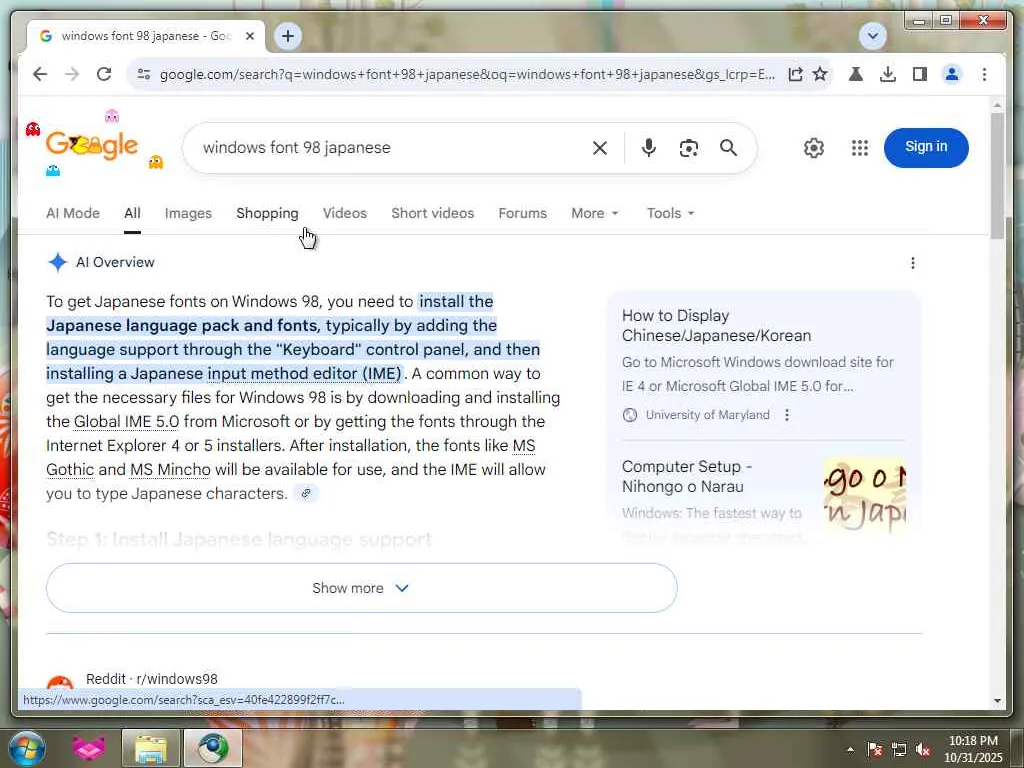Open the taskbar clock and date
Image resolution: width=1024 pixels, height=768 pixels.
tap(973, 749)
